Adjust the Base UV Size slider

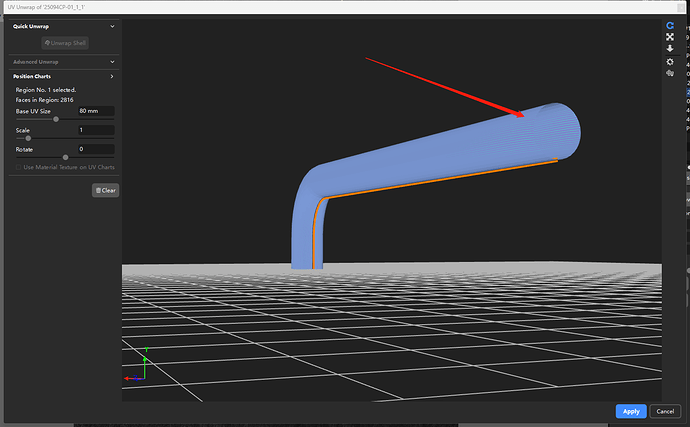point(56,119)
